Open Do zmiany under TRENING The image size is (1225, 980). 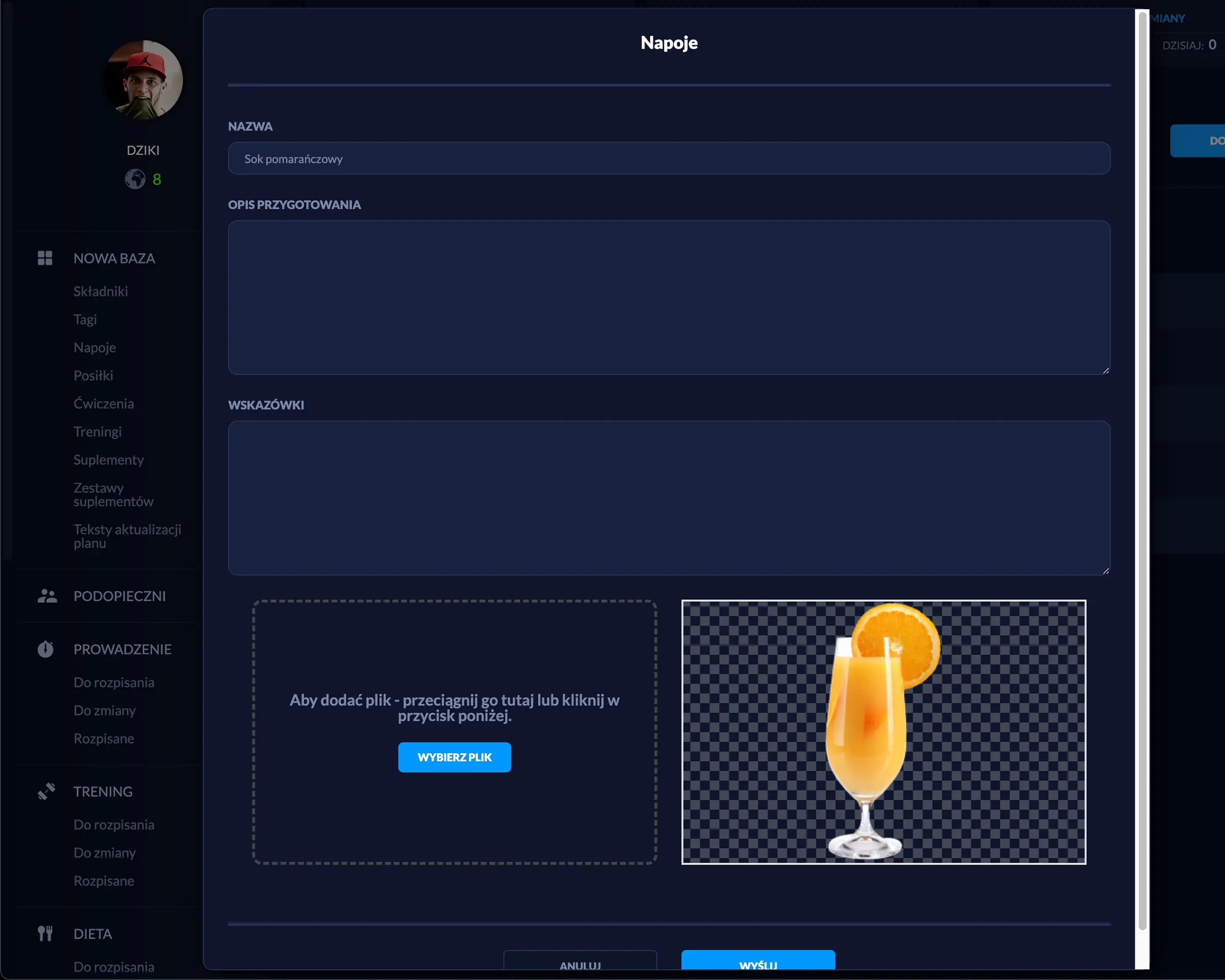(x=105, y=853)
